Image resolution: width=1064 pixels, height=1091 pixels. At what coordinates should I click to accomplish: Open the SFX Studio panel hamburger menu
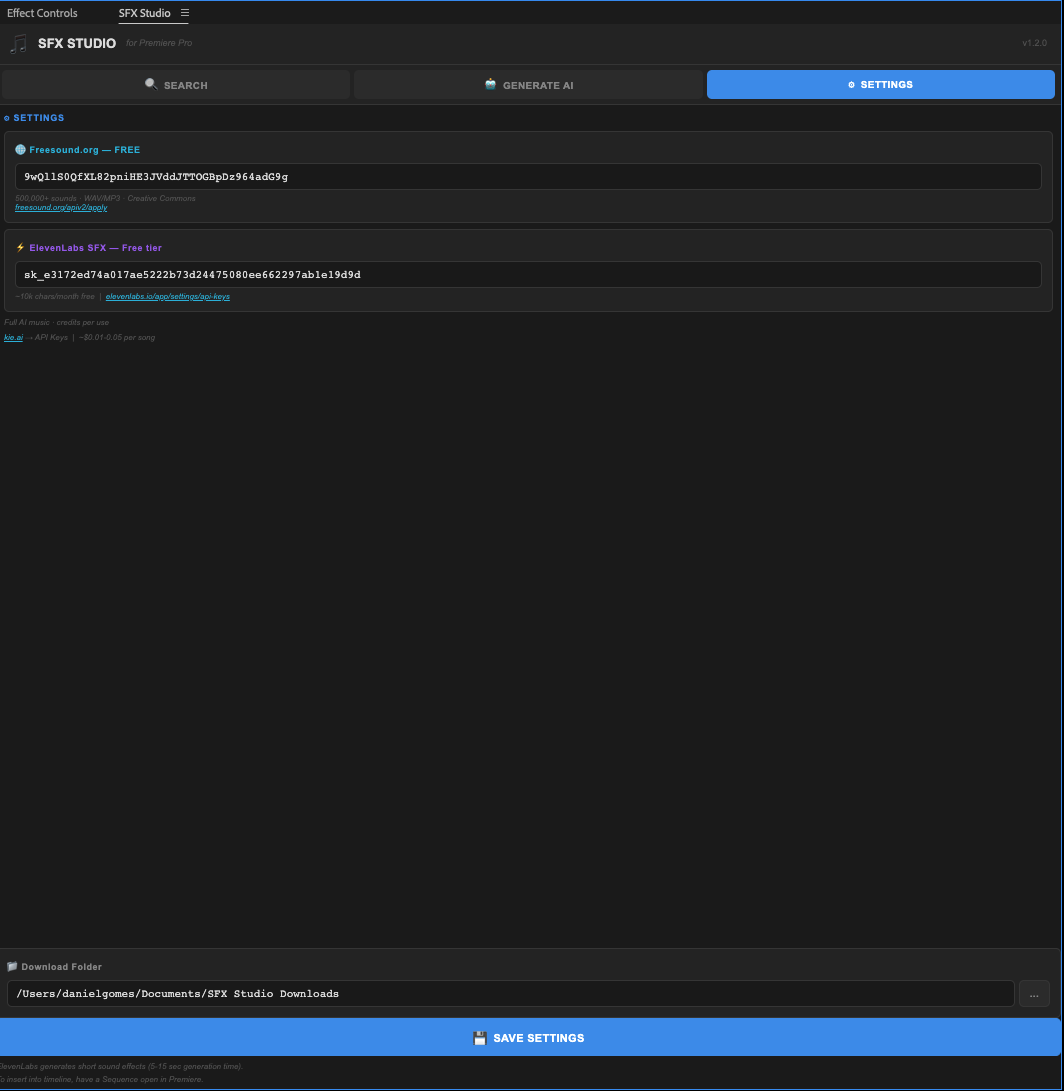click(x=185, y=13)
